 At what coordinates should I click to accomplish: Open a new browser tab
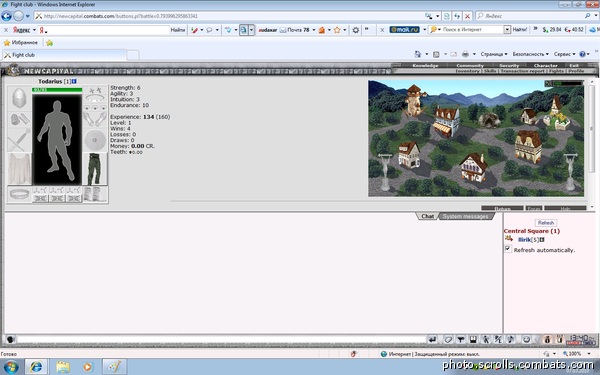[133, 55]
